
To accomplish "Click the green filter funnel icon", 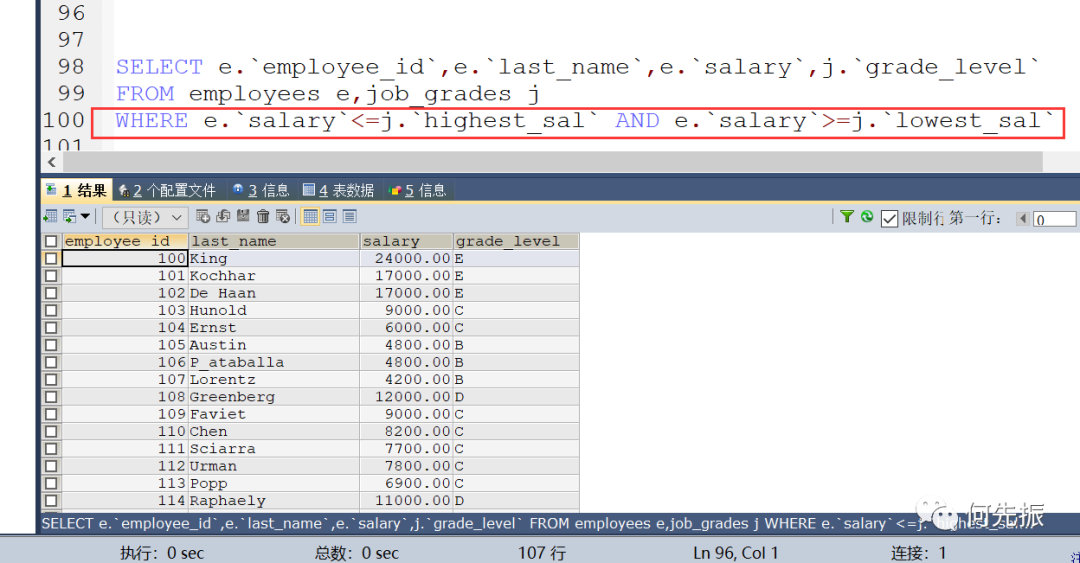I will pyautogui.click(x=847, y=217).
